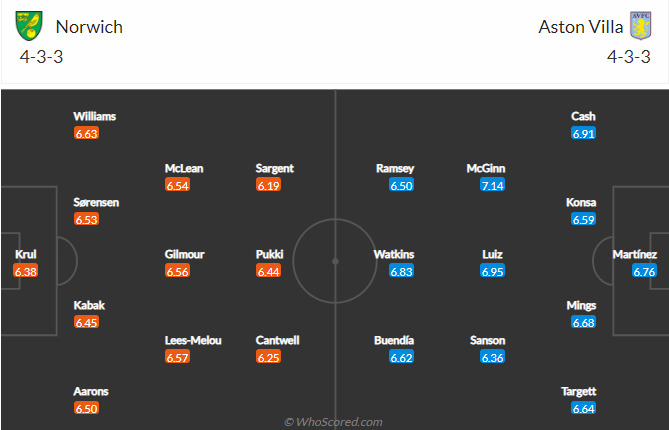
Task: Click Targett's 6.64 rating badge
Action: (583, 409)
